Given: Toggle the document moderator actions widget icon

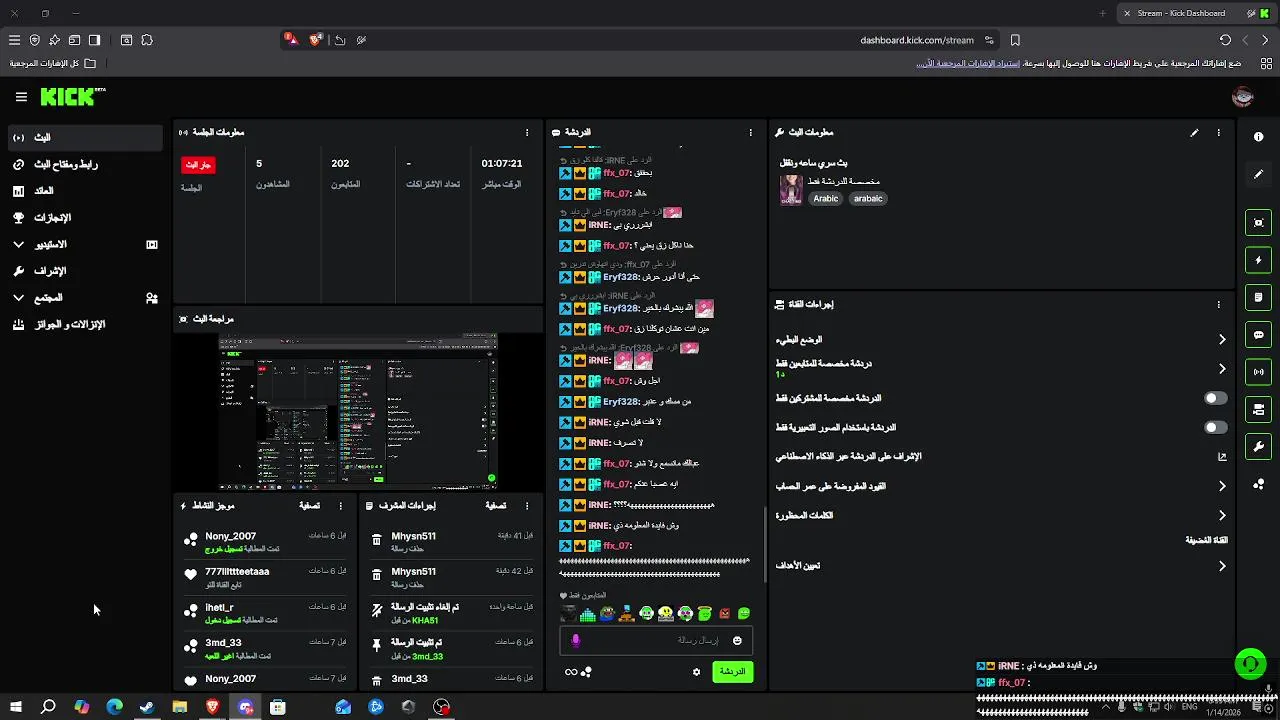Looking at the screenshot, I should [1258, 297].
